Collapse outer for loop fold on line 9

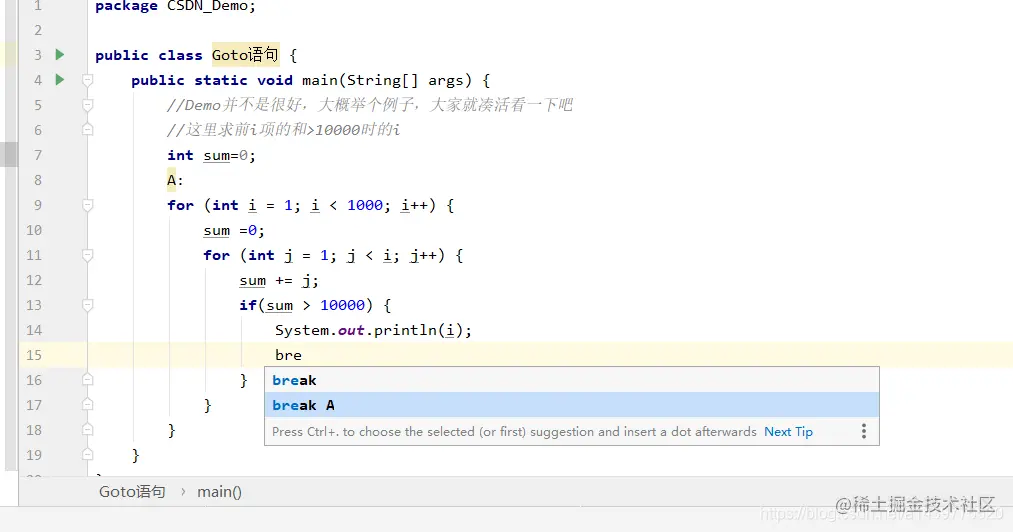87,206
